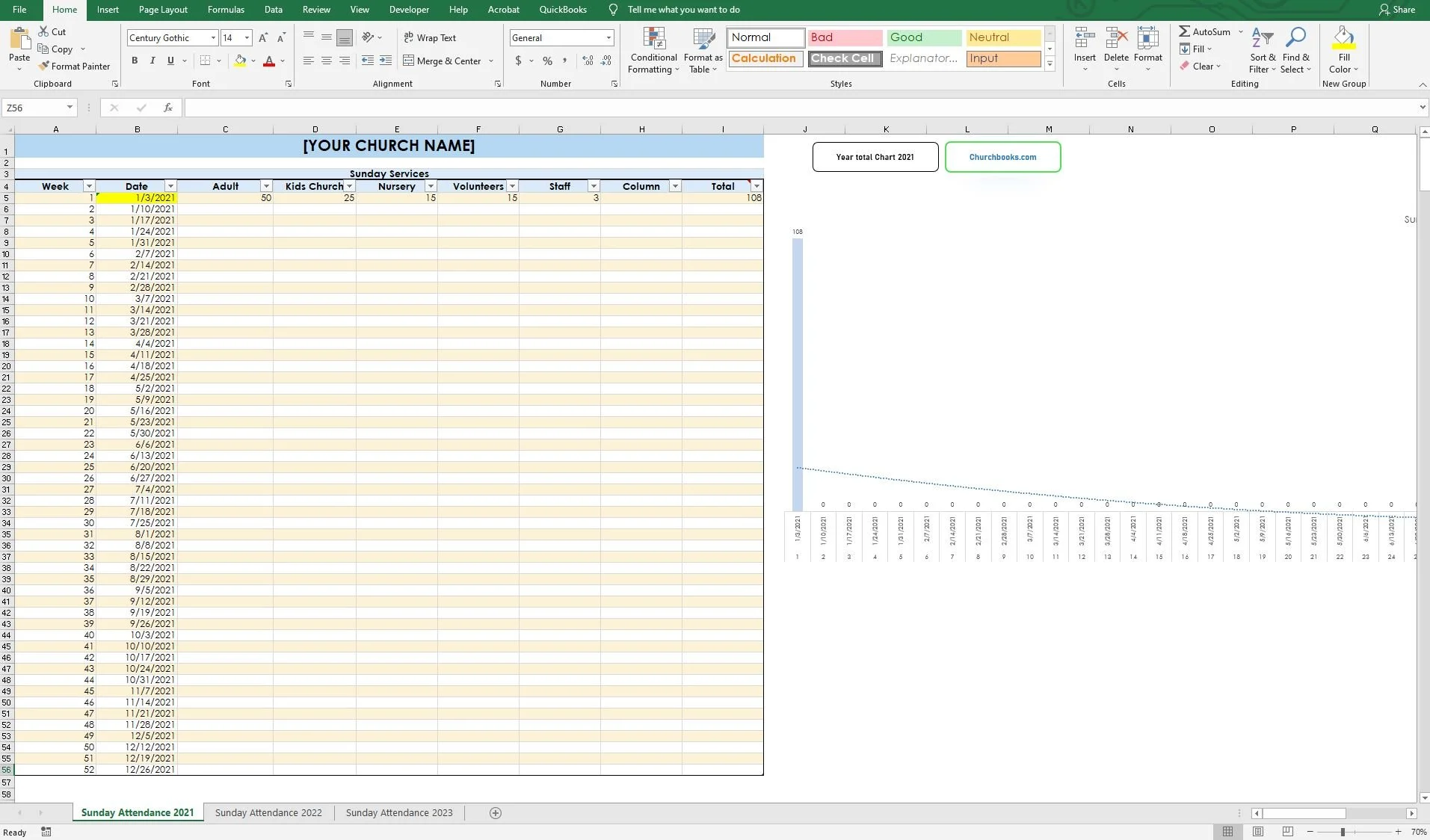Click inside the formula bar

point(523,107)
